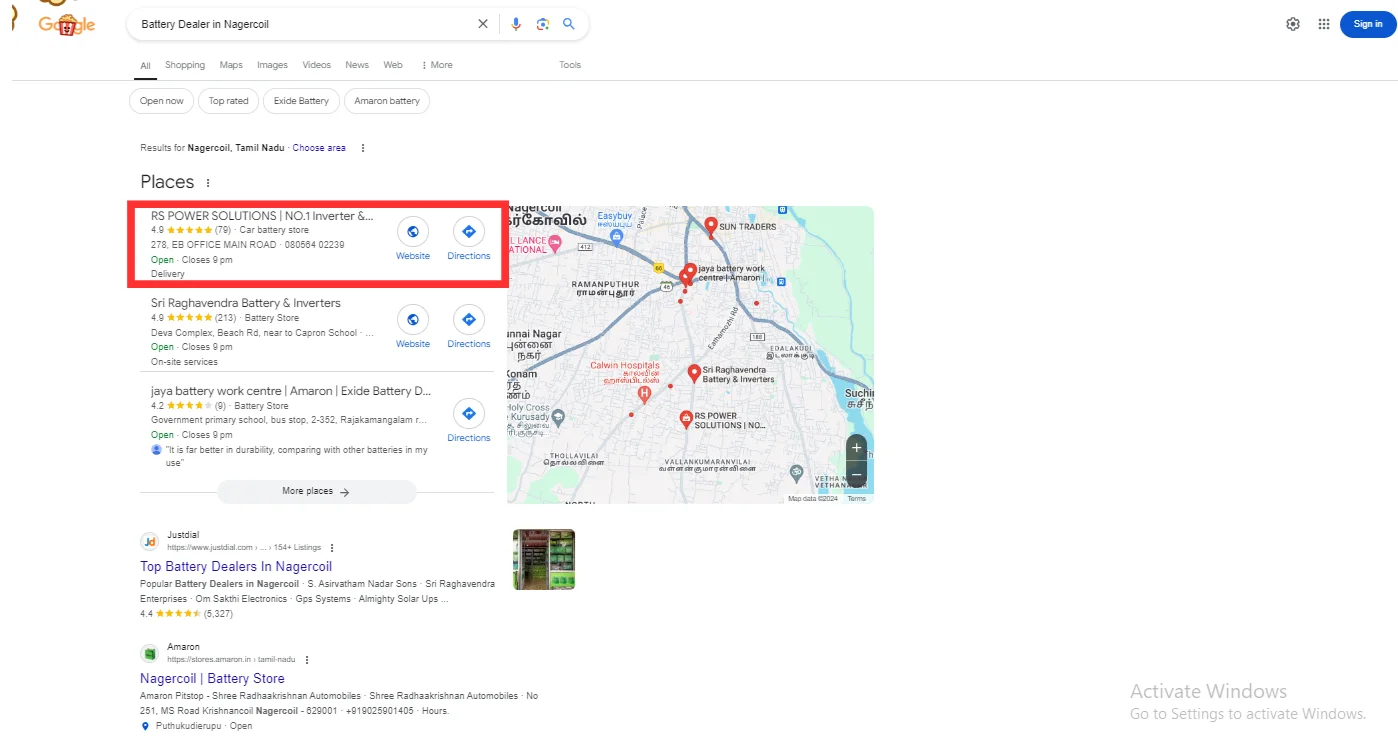Open Top Battery Dealers In Nagercoil link
This screenshot has height=755, width=1398.
pos(236,567)
